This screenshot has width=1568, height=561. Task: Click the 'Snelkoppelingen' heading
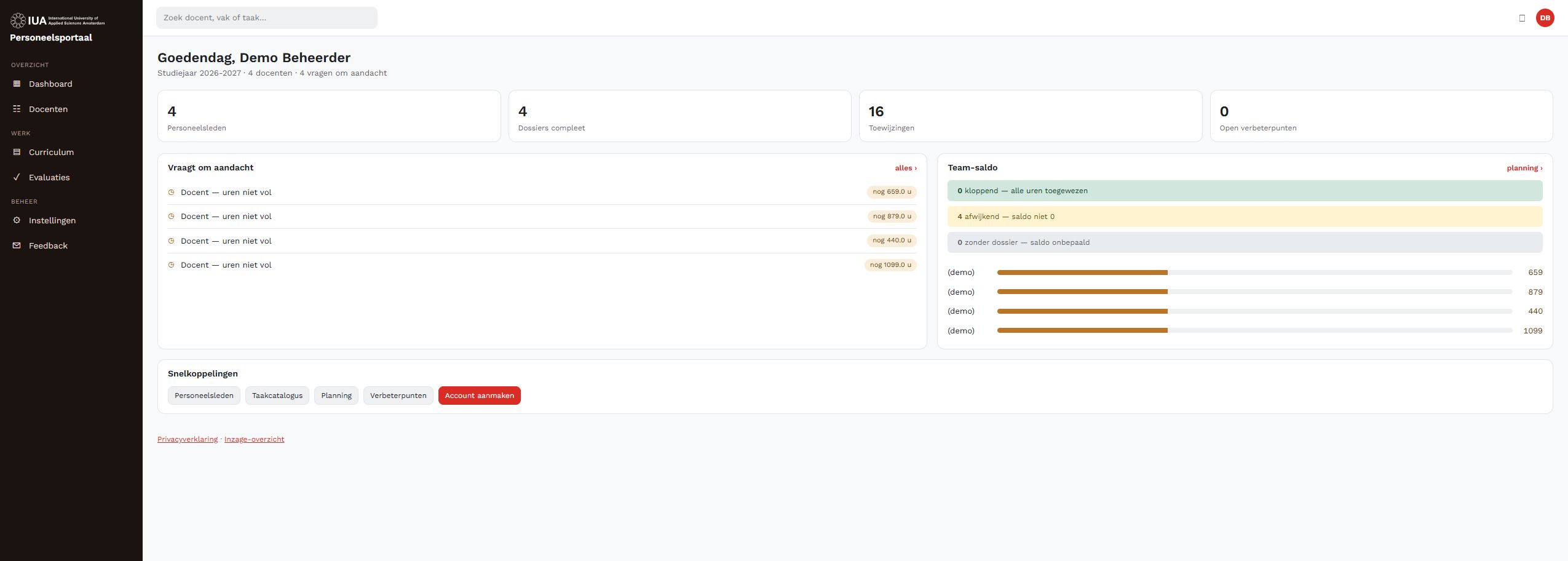[203, 373]
